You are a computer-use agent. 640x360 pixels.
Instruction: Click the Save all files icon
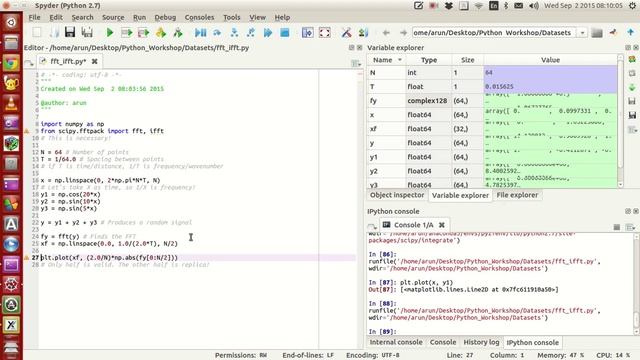click(87, 33)
